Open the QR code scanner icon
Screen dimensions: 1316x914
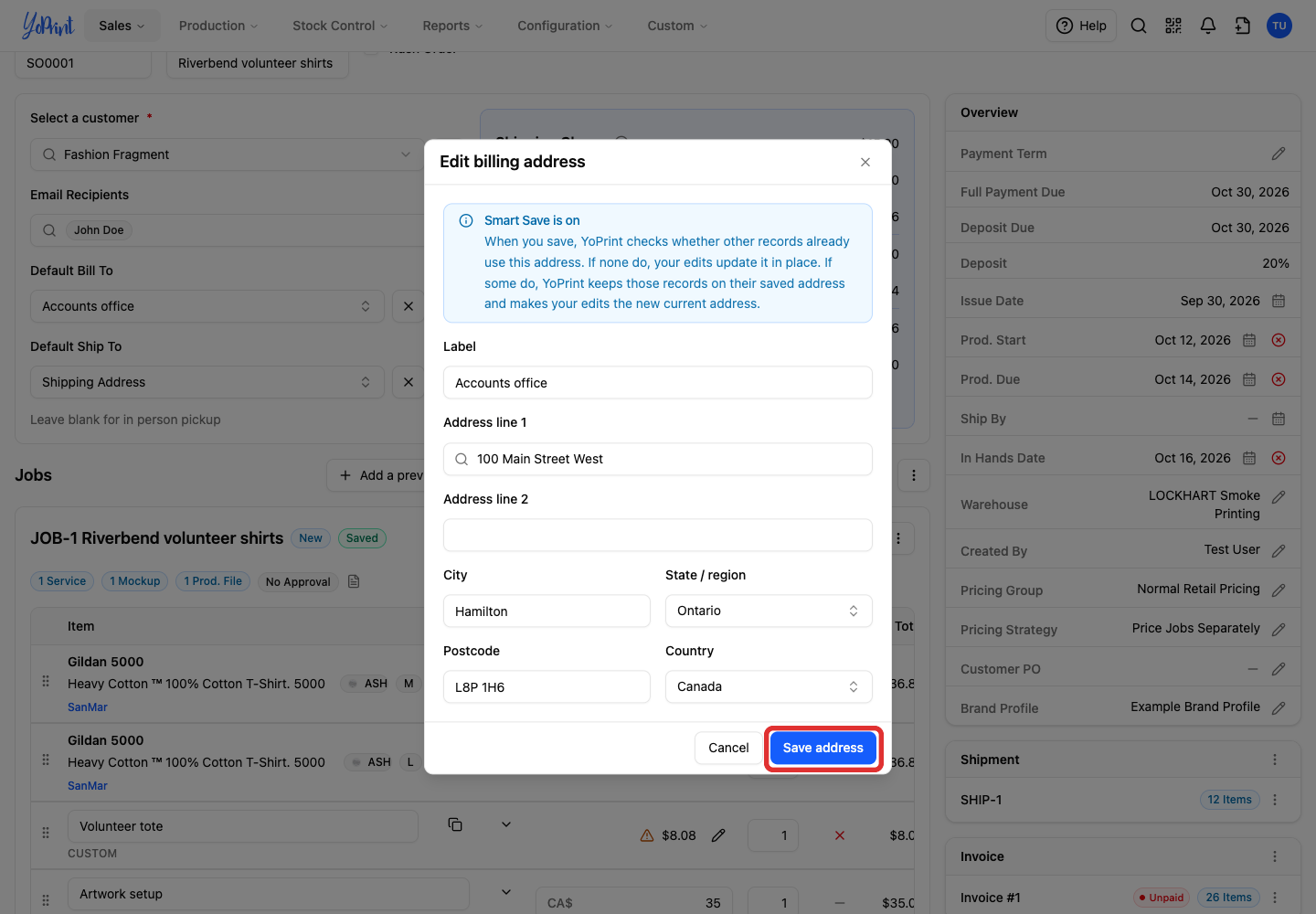[1173, 26]
